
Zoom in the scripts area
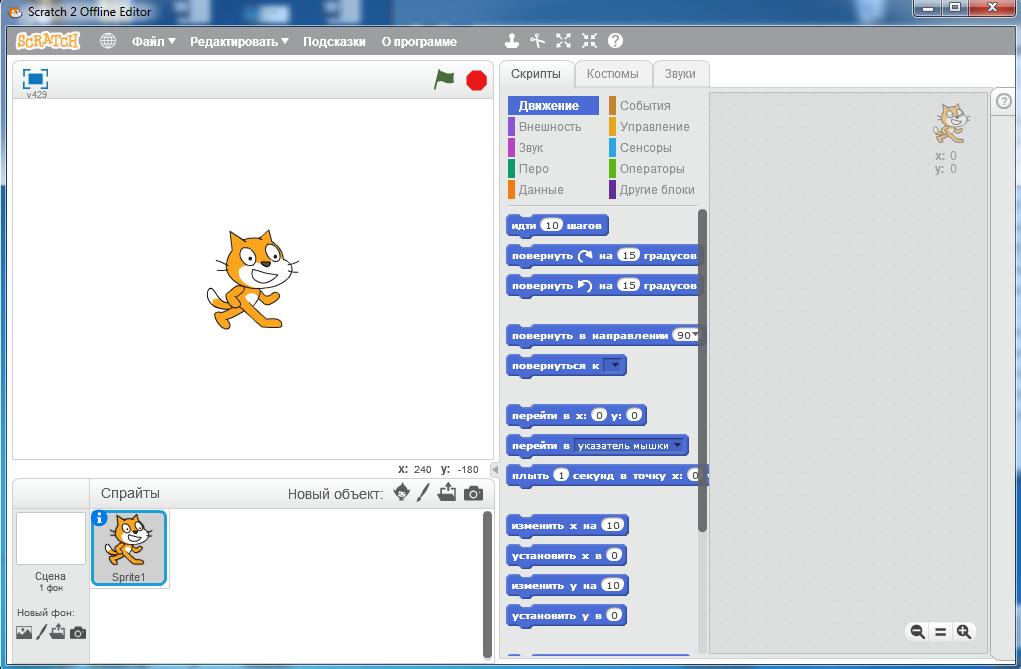pyautogui.click(x=964, y=631)
